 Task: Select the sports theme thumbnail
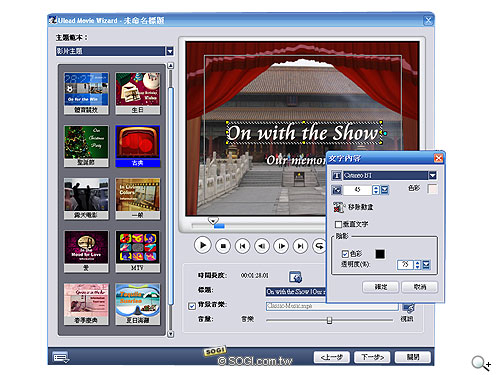click(86, 94)
